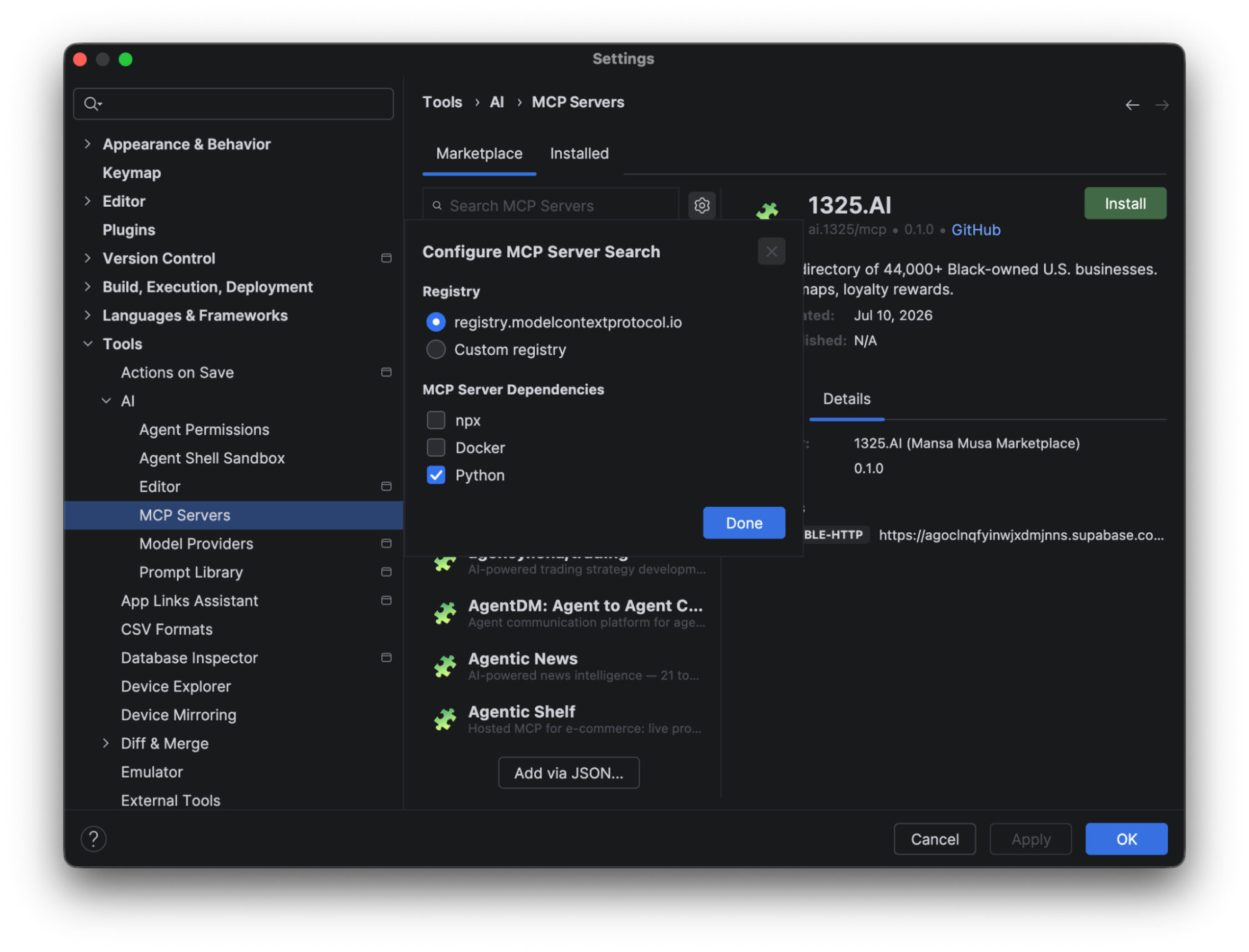This screenshot has width=1249, height=952.
Task: Open the CSV Formats settings
Action: coord(167,630)
